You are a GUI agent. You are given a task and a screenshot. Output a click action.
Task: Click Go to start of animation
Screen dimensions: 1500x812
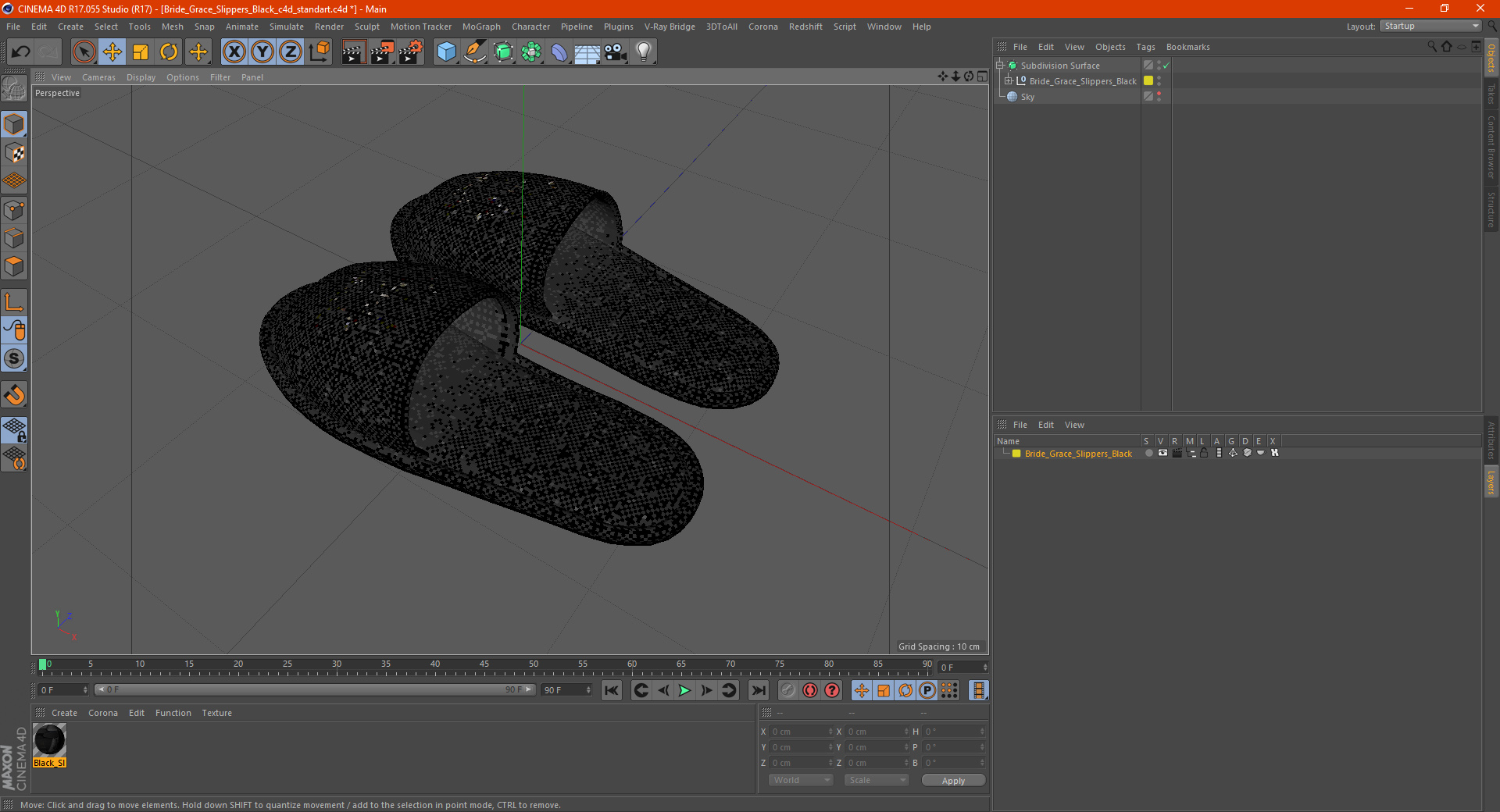[x=612, y=690]
